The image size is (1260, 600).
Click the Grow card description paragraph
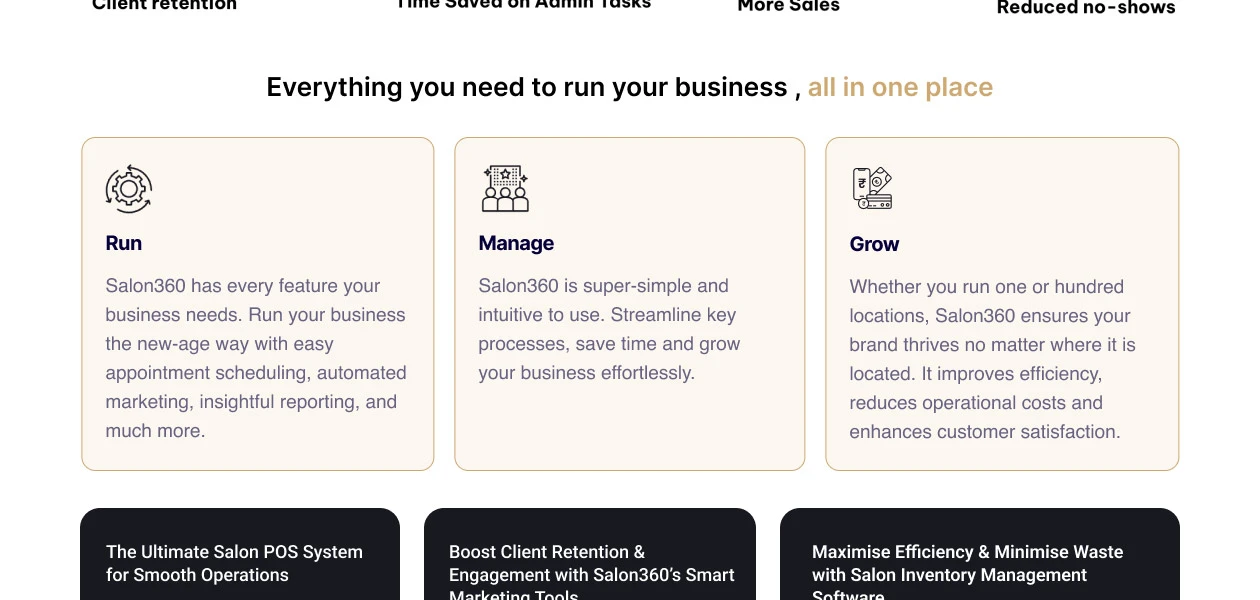coord(993,359)
